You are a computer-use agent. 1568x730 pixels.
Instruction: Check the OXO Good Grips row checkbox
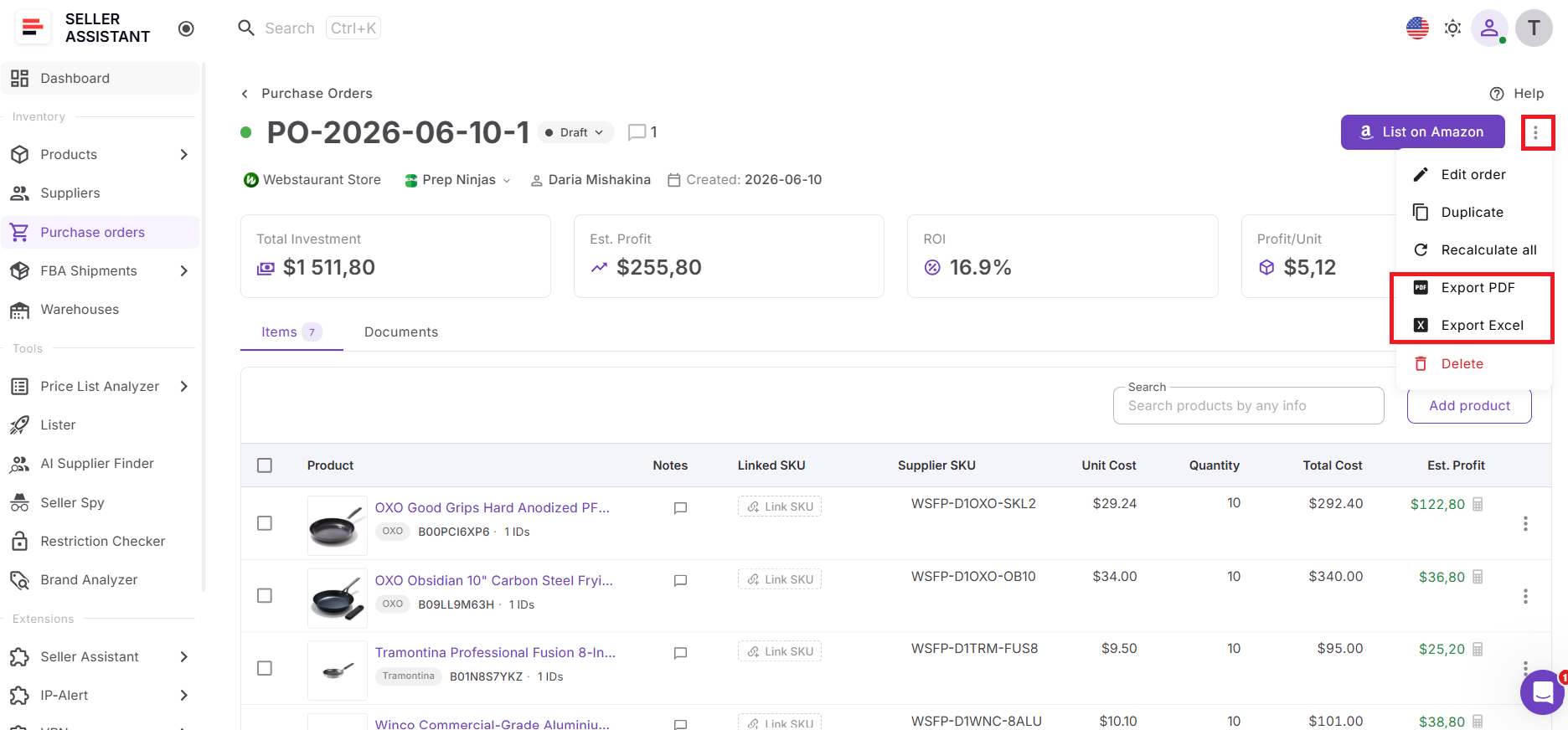265,523
